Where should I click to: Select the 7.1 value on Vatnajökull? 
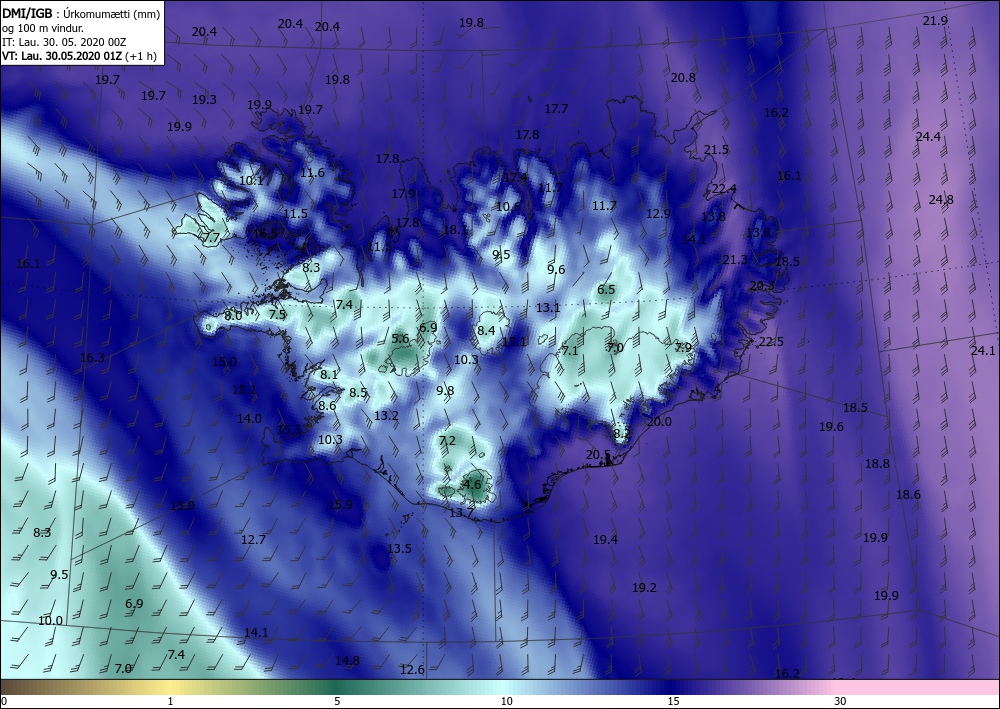tap(570, 351)
